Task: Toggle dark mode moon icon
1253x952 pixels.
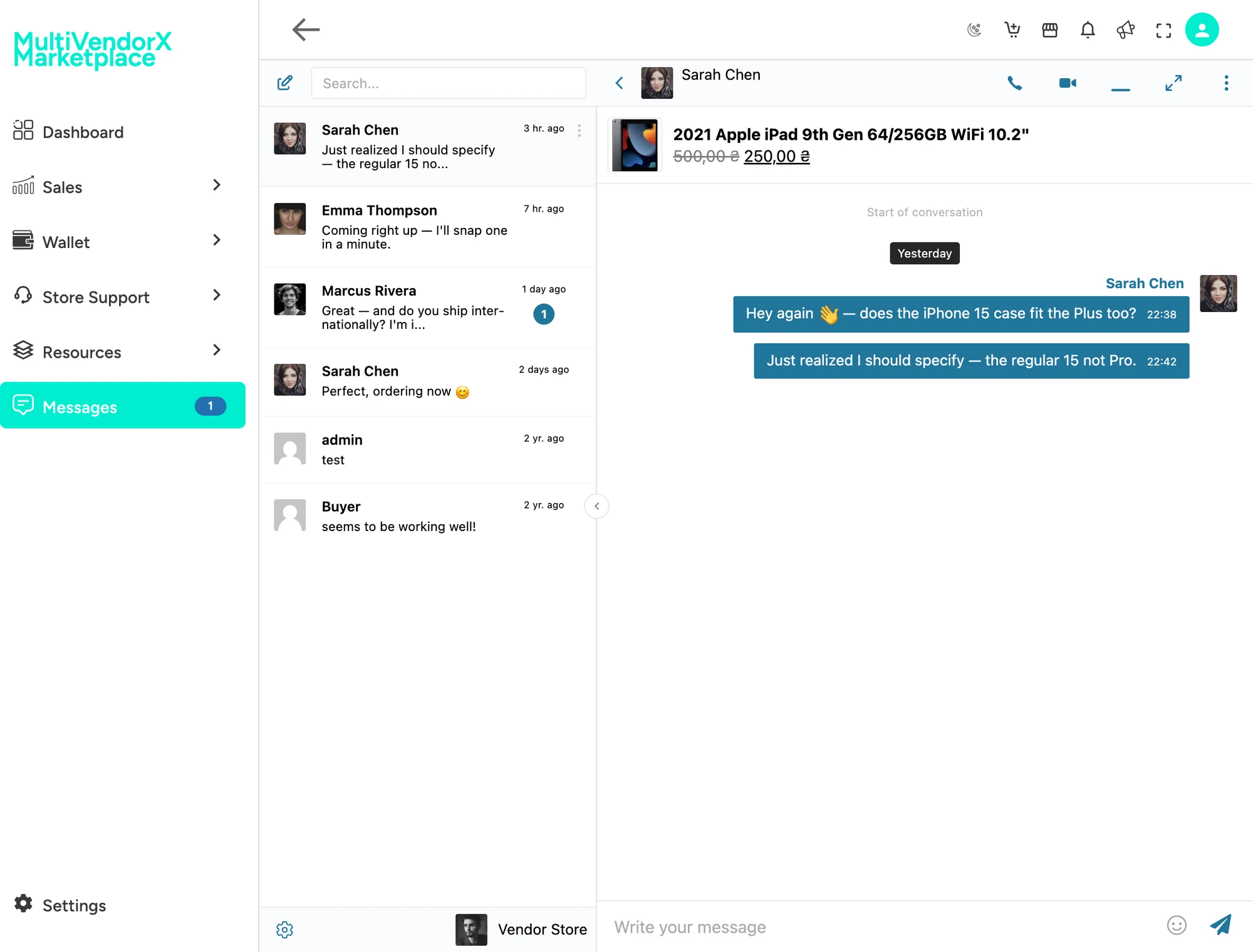Action: point(974,29)
